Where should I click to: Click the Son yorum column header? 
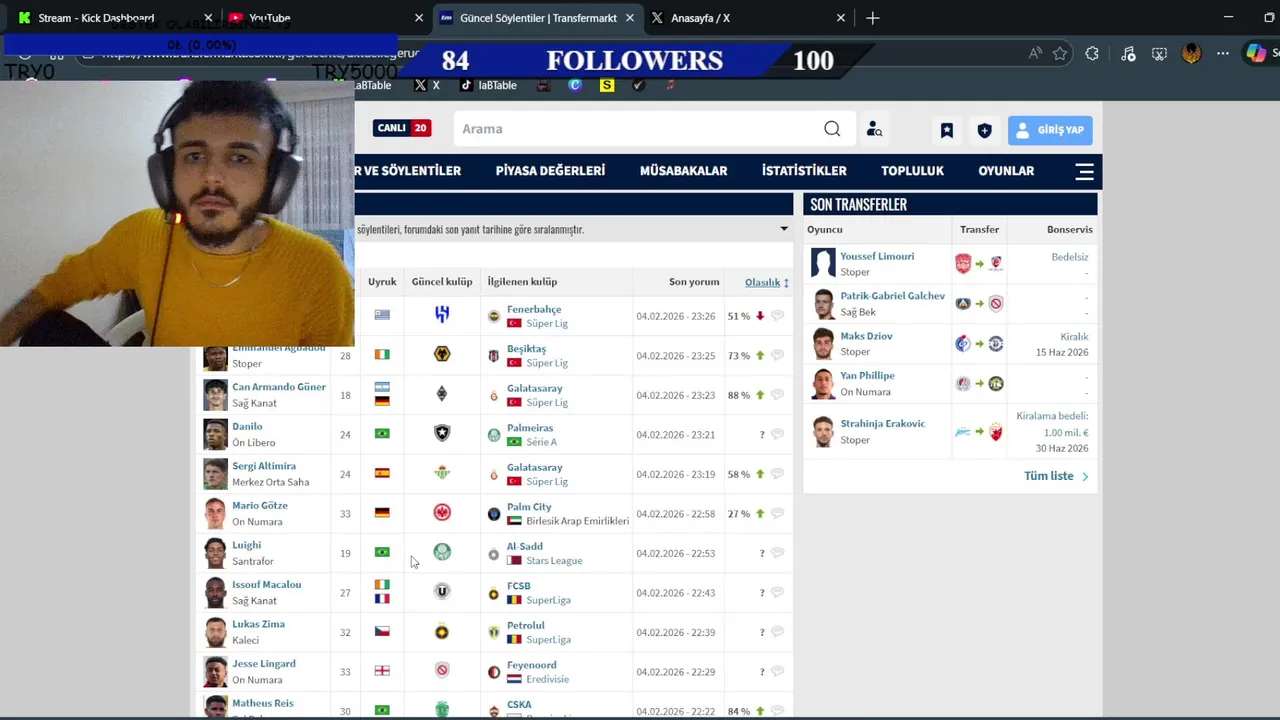pos(694,282)
